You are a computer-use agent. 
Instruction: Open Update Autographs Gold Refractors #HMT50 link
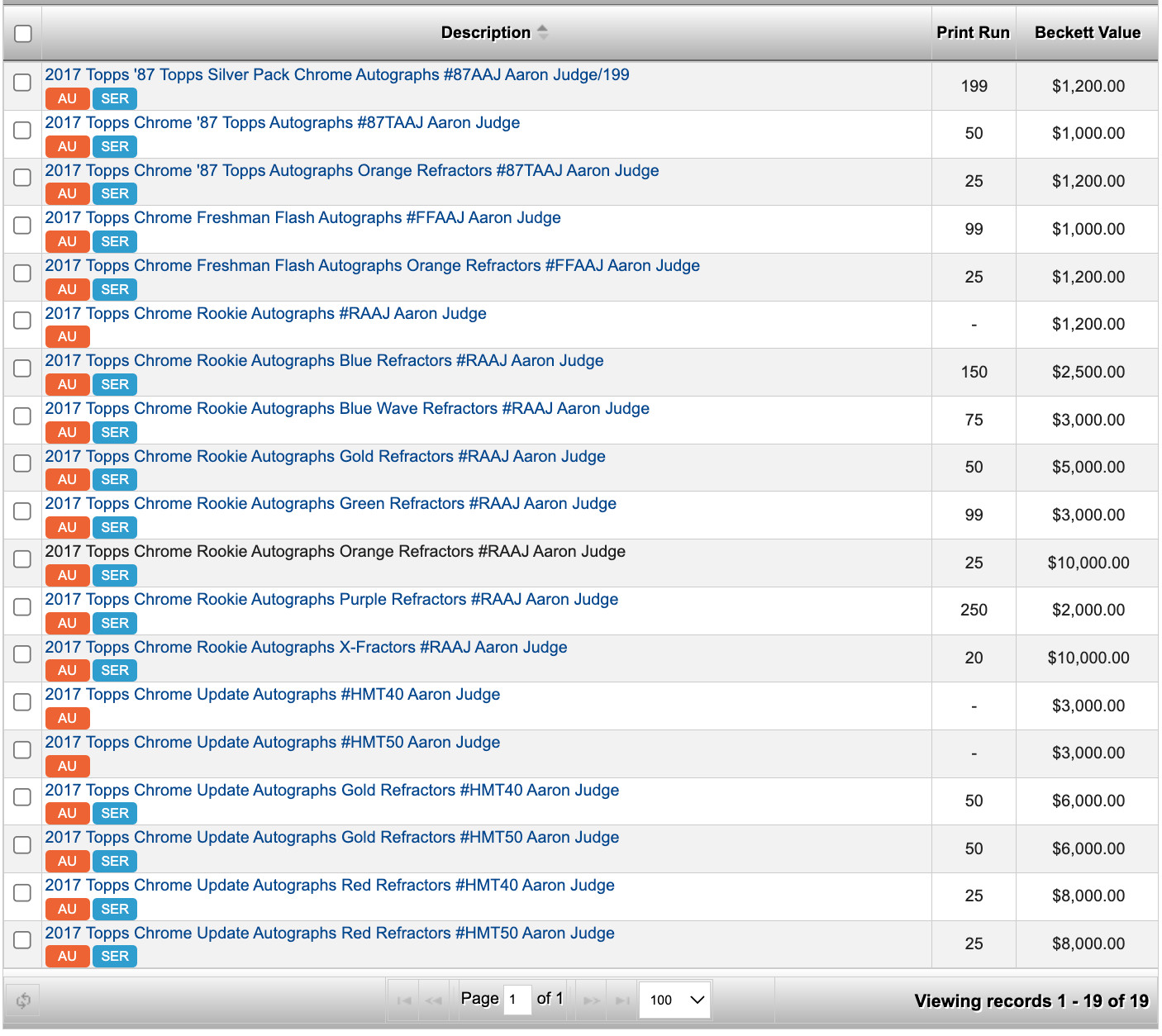tap(332, 837)
